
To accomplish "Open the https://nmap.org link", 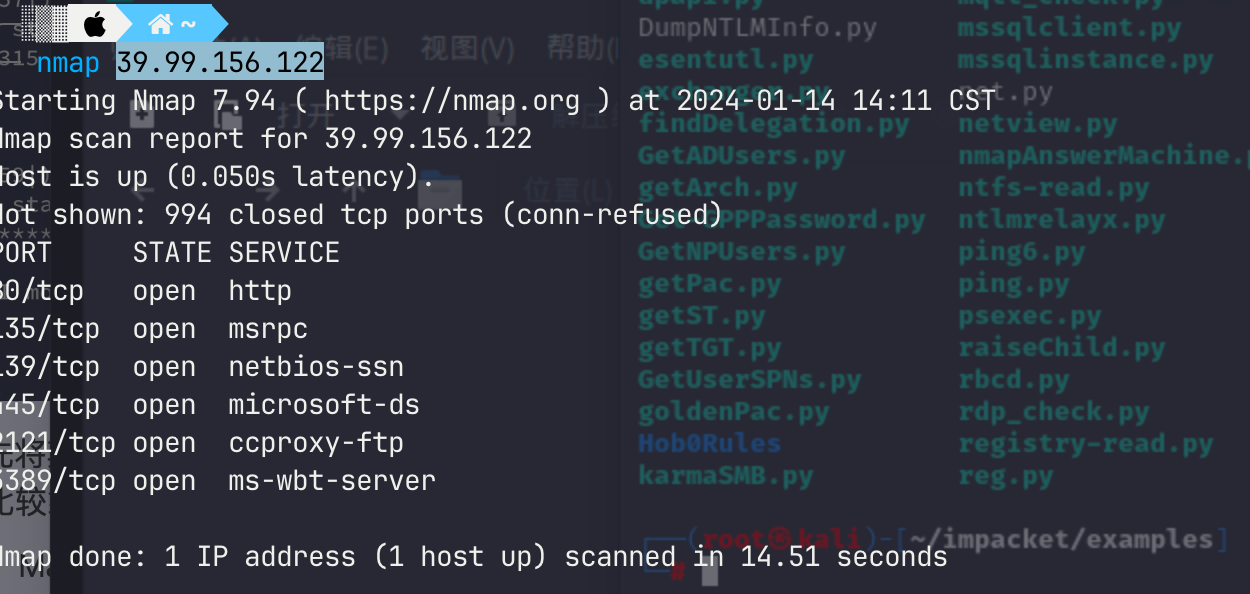I will (452, 100).
